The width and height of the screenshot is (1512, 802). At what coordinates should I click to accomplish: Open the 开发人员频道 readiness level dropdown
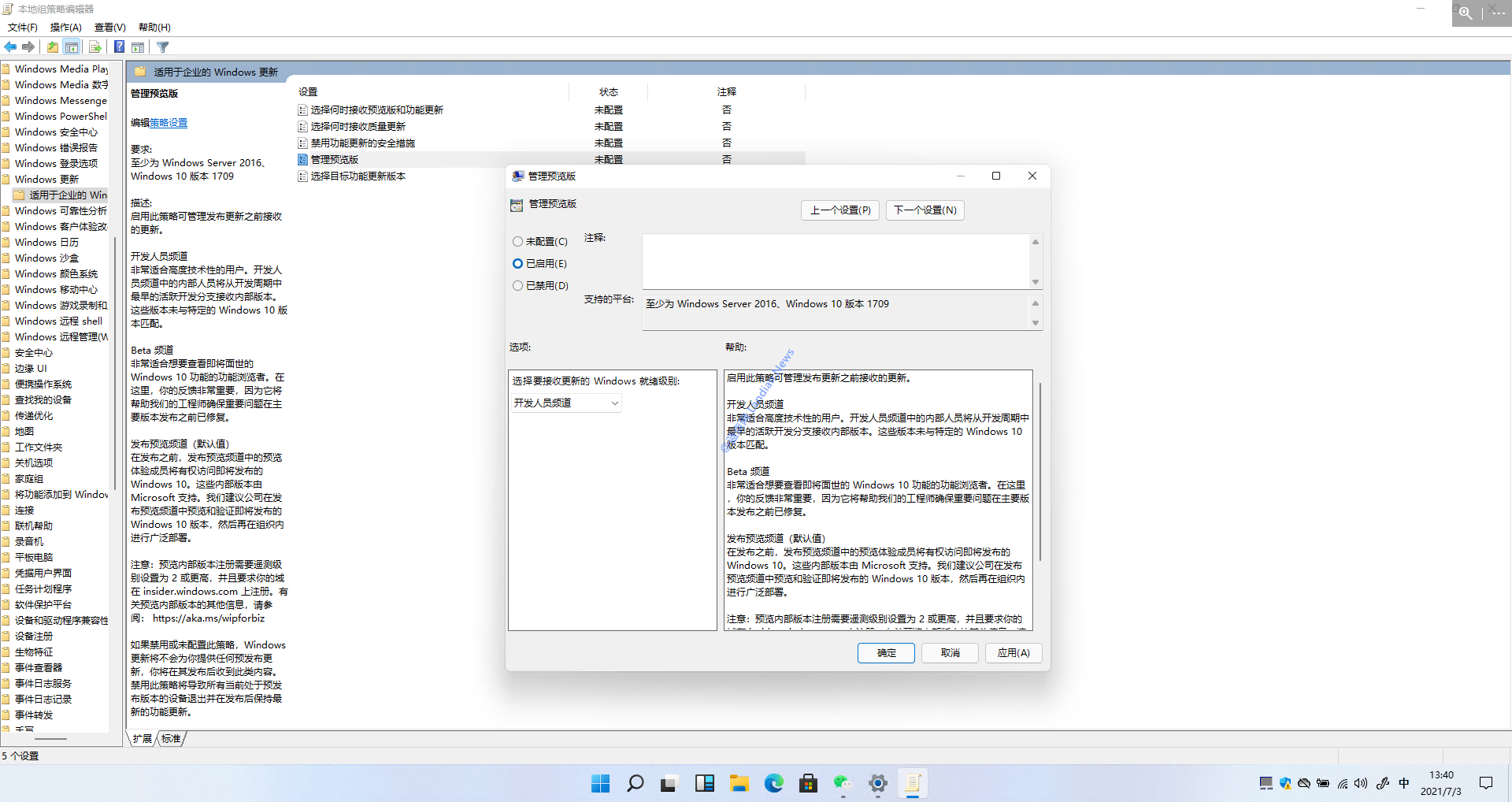[566, 403]
